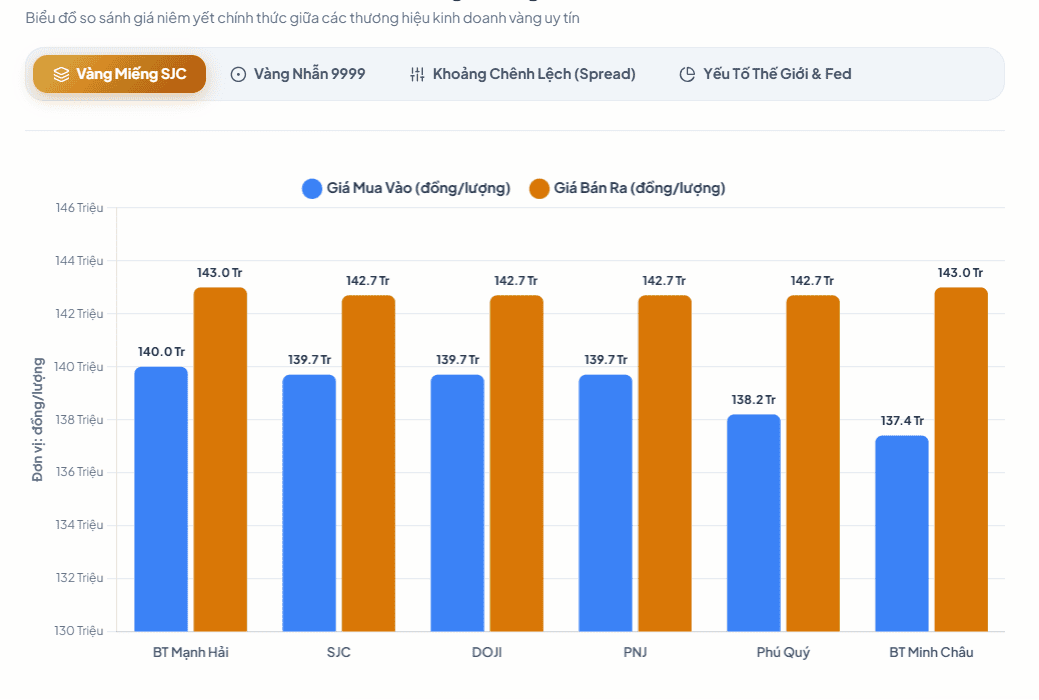Click the pie chart icon beside Yếu Tố Thế Giới
The width and height of the screenshot is (1039, 700).
pos(687,74)
